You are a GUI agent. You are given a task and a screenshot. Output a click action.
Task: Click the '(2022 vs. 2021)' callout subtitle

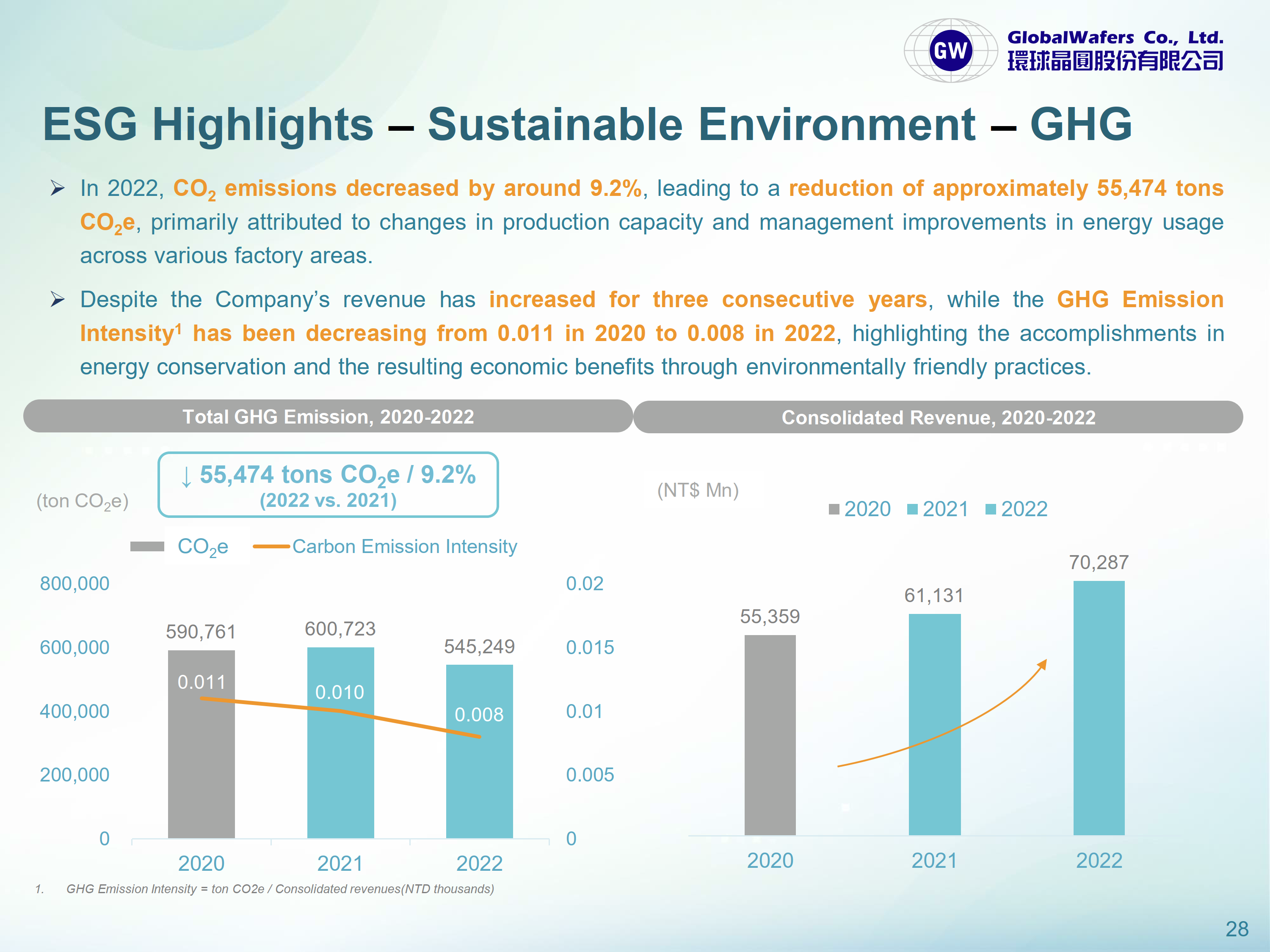(328, 501)
